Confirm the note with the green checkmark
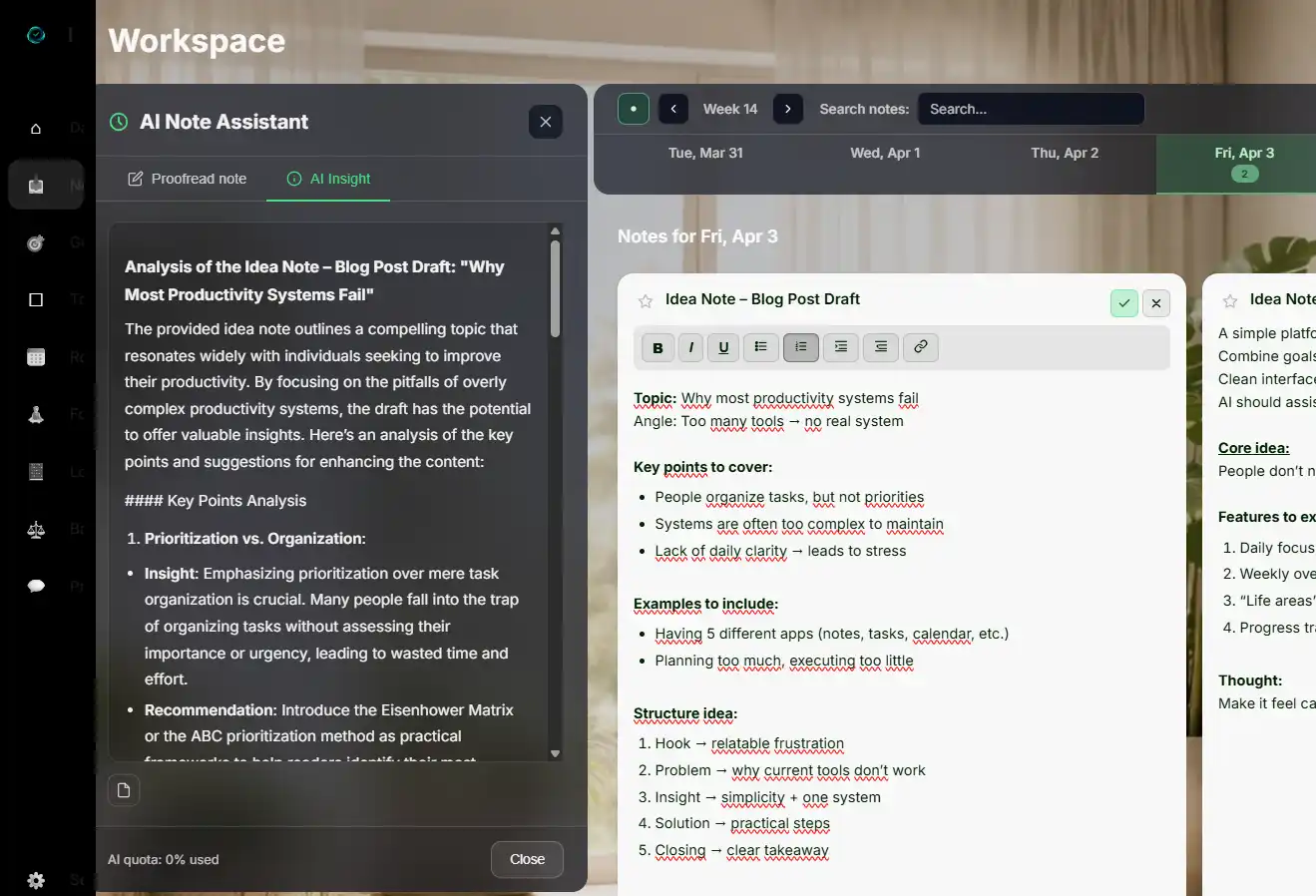Viewport: 1316px width, 896px height. tap(1123, 303)
